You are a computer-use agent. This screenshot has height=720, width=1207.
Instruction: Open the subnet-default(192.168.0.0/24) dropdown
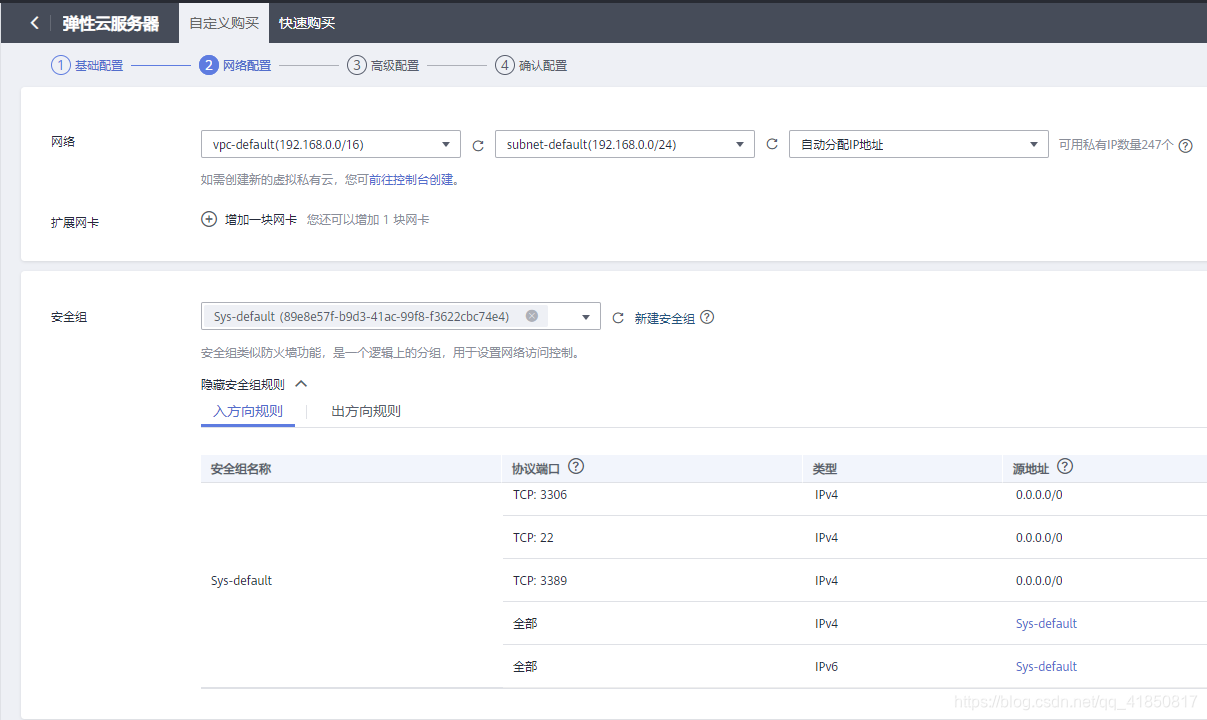point(625,144)
